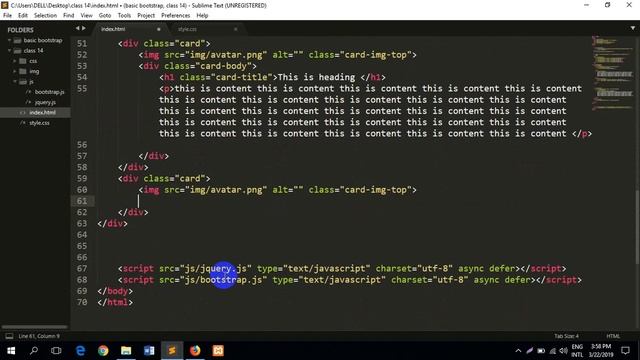The width and height of the screenshot is (640, 360).
Task: Click the sidebar horizontal scrollbar
Action: tap(35, 327)
